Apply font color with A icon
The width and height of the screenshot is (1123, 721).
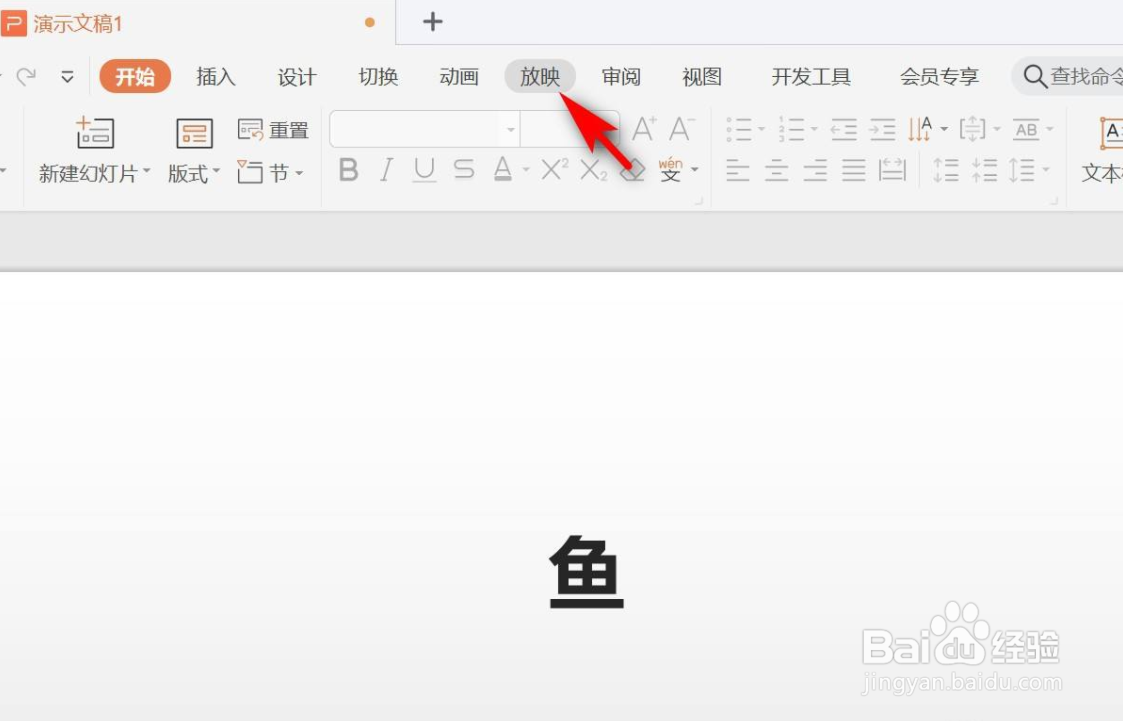click(503, 170)
